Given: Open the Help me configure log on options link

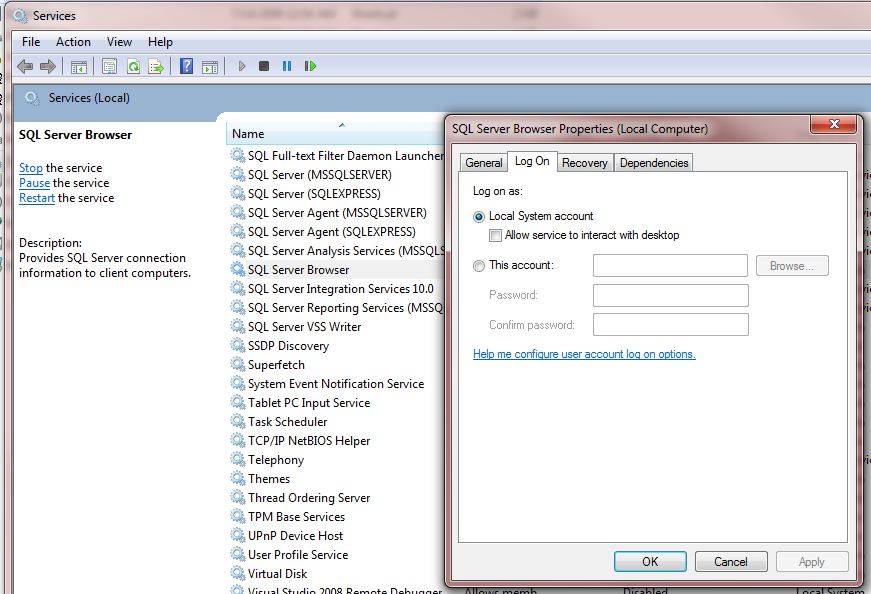Looking at the screenshot, I should [584, 354].
